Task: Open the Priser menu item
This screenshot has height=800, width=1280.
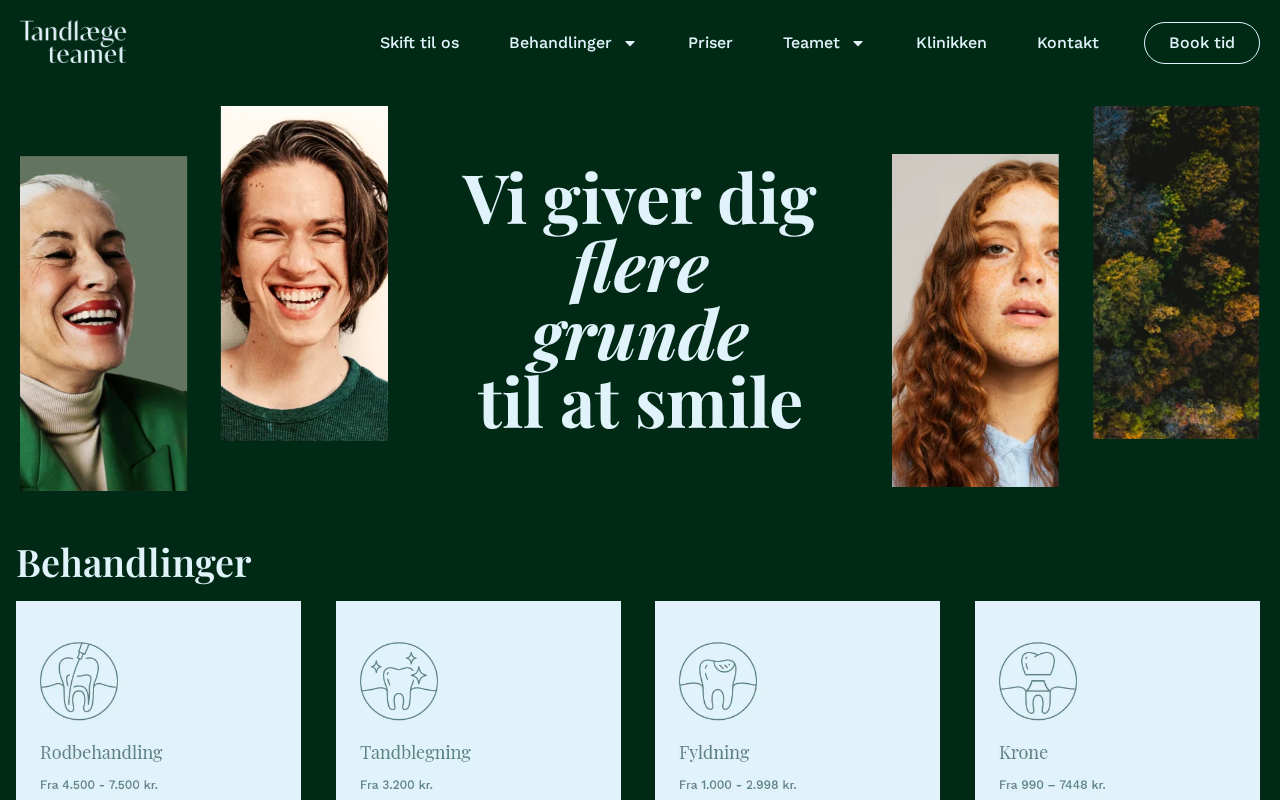Action: coord(710,43)
